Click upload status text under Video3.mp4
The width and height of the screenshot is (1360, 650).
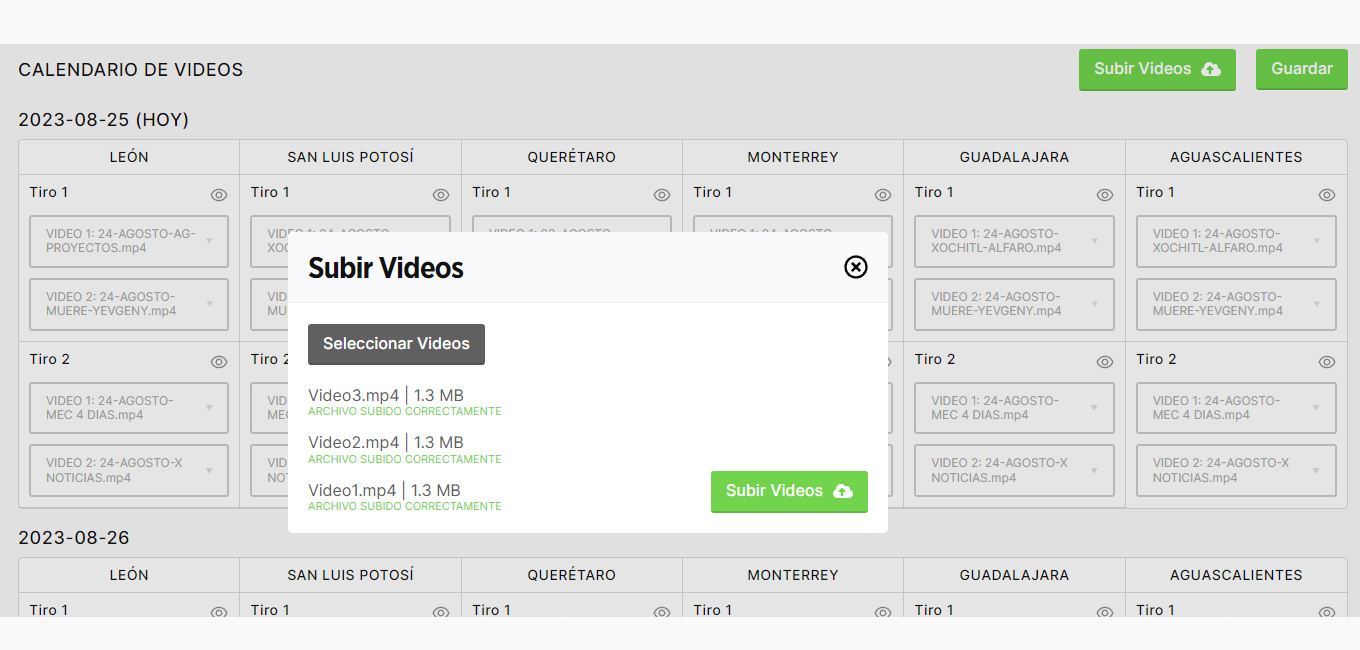pos(405,412)
